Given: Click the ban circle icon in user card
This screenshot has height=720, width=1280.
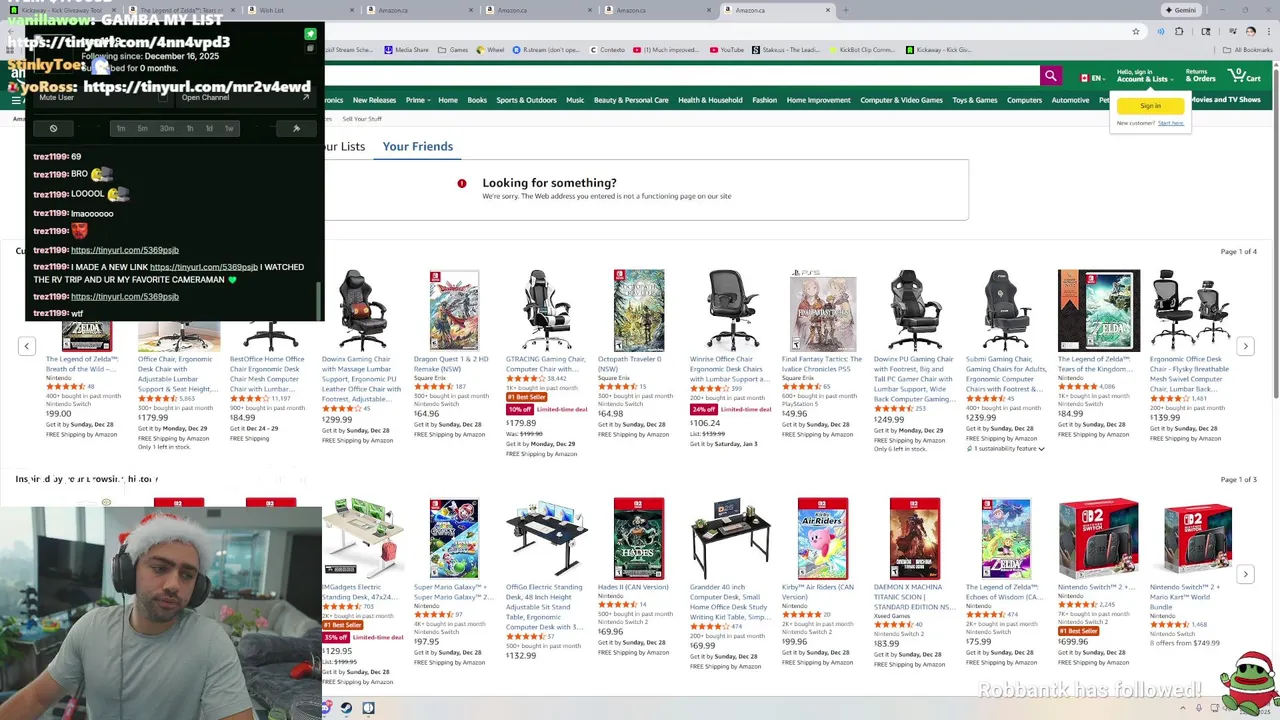Looking at the screenshot, I should 53,128.
